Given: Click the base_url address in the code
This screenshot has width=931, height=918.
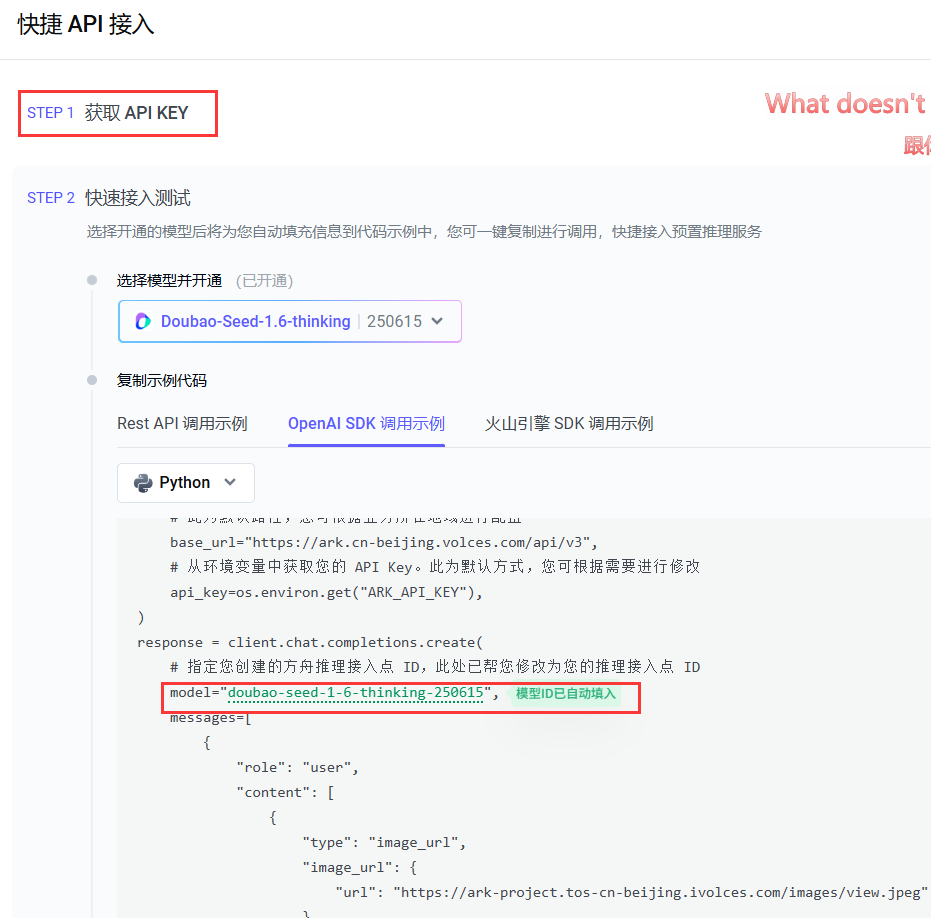Looking at the screenshot, I should pyautogui.click(x=424, y=543).
